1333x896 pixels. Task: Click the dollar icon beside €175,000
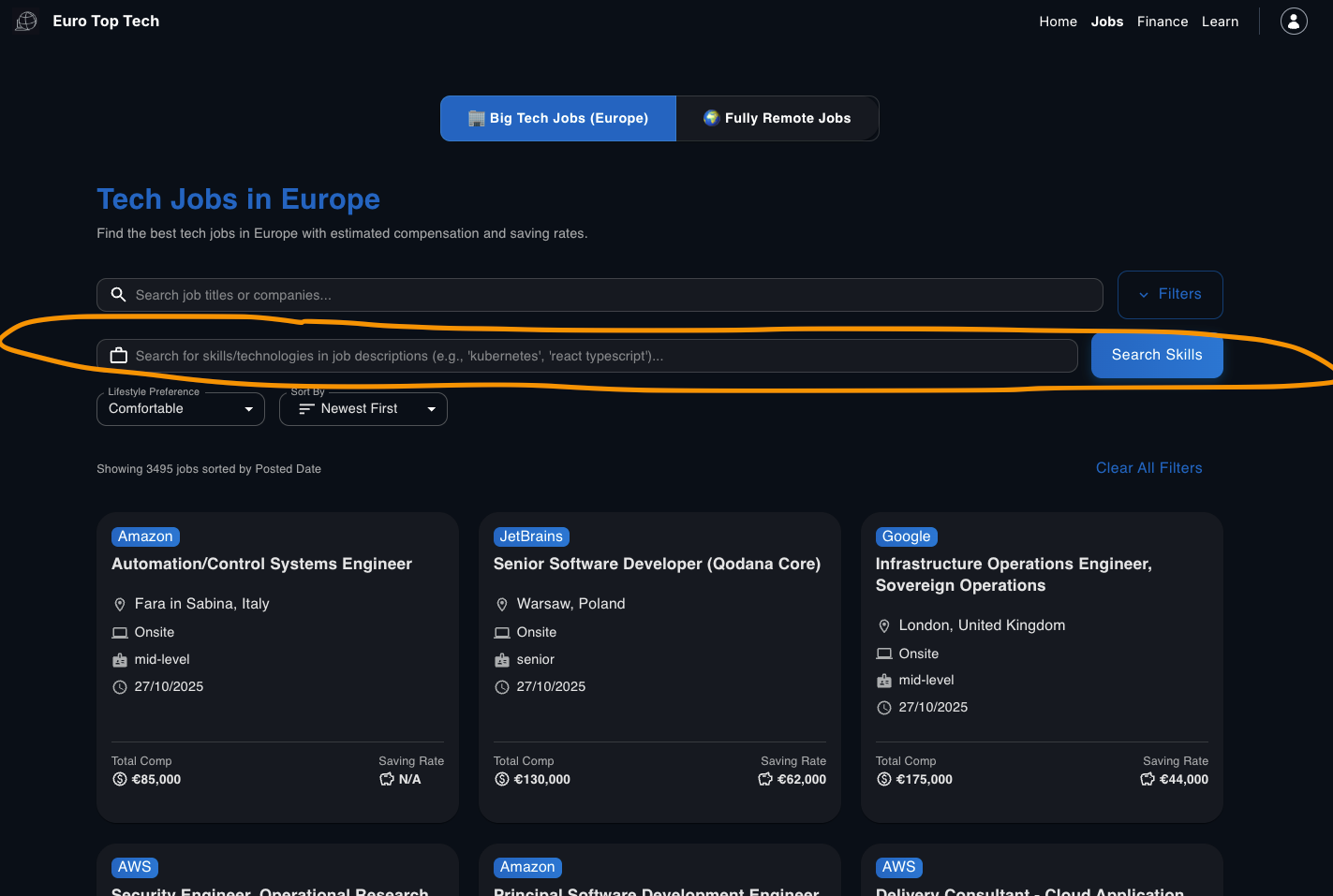pyautogui.click(x=884, y=779)
